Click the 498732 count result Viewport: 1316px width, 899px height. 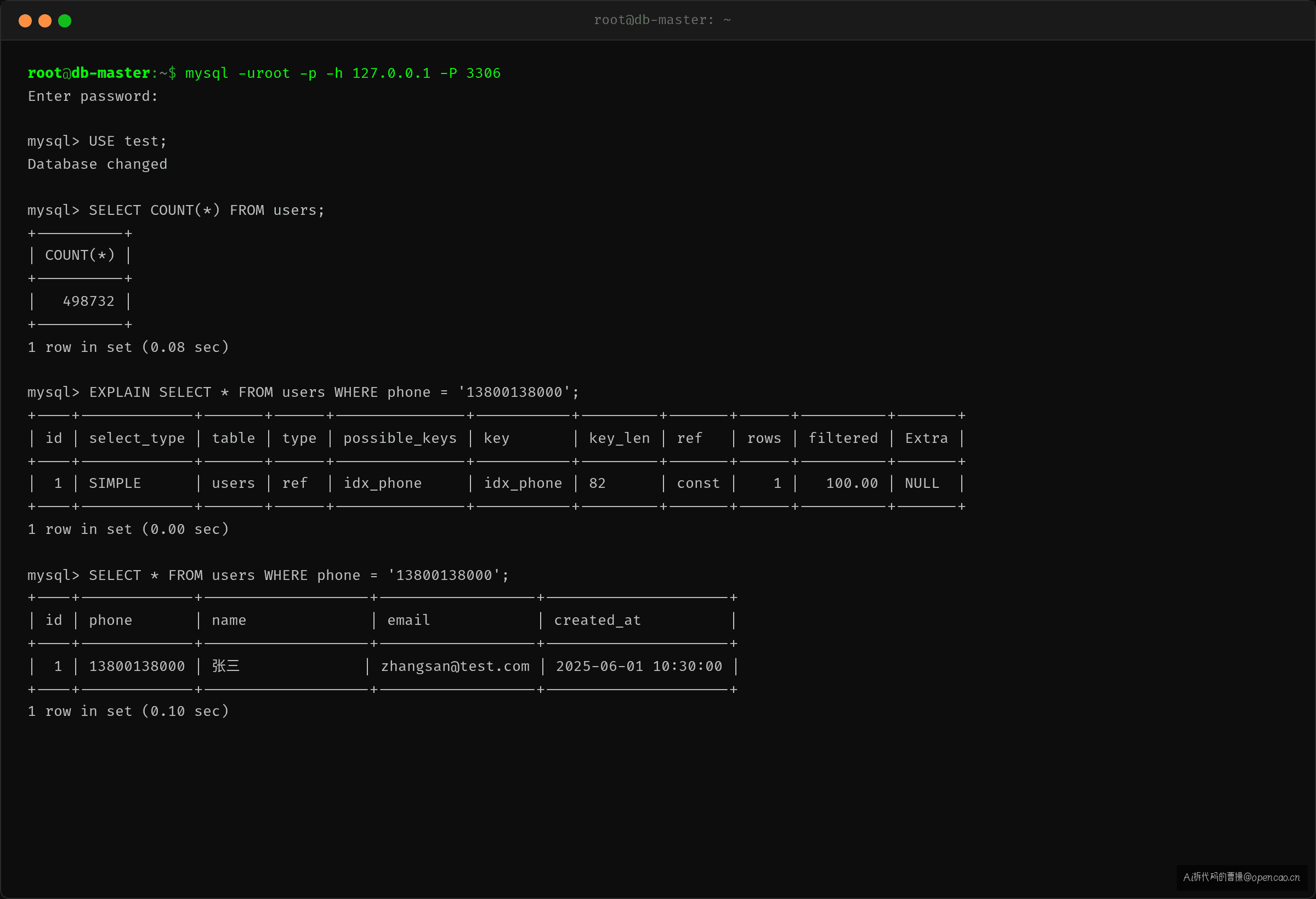point(88,301)
